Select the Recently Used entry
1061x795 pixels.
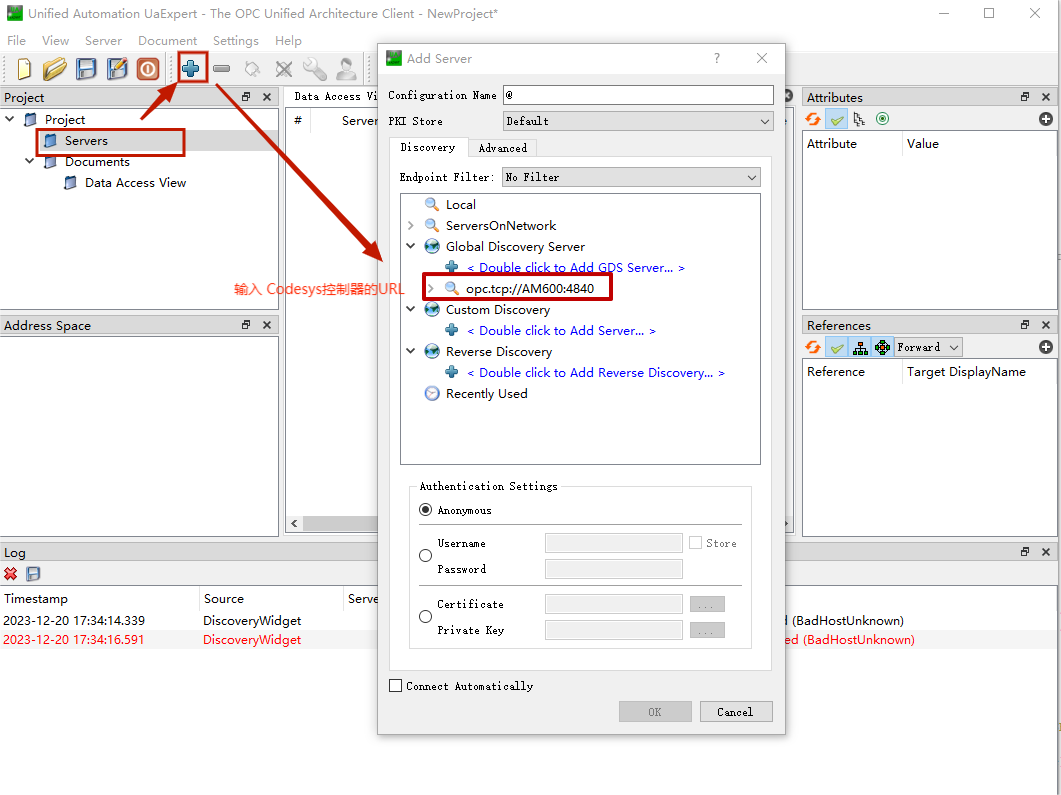click(x=486, y=393)
